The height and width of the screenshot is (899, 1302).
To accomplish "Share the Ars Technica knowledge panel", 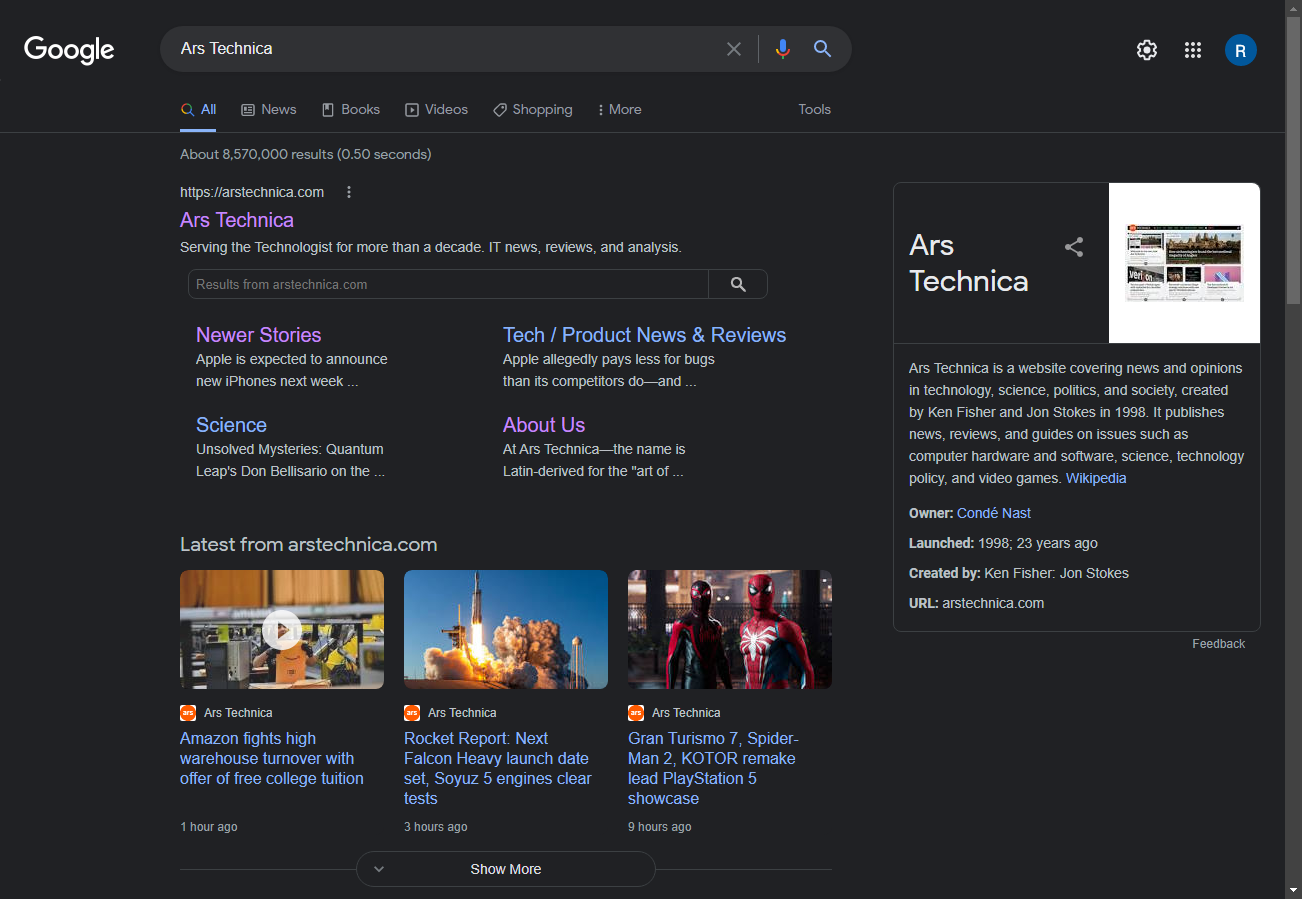I will click(1074, 247).
